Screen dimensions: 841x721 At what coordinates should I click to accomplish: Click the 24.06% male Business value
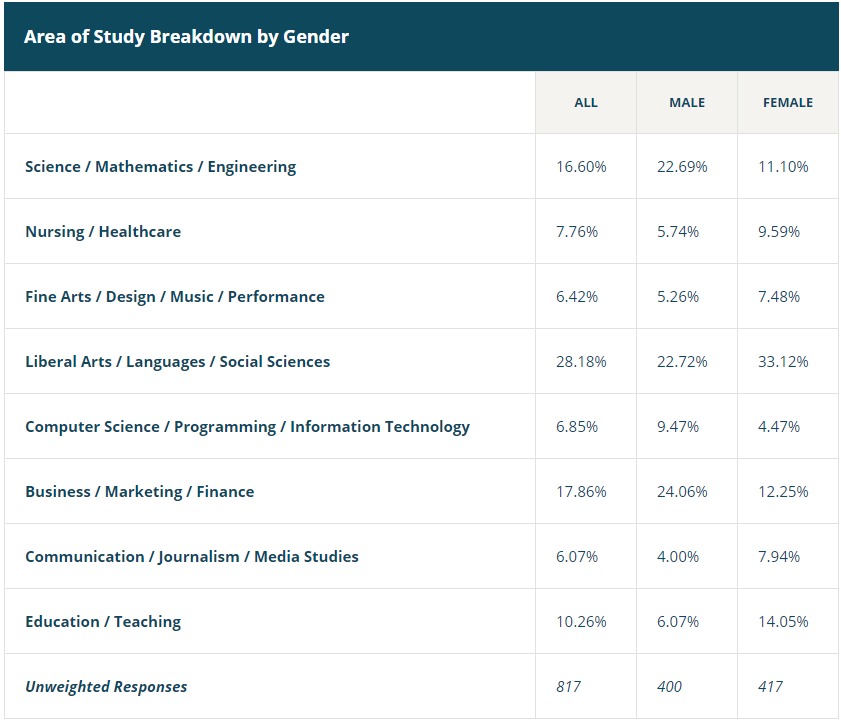(x=682, y=492)
